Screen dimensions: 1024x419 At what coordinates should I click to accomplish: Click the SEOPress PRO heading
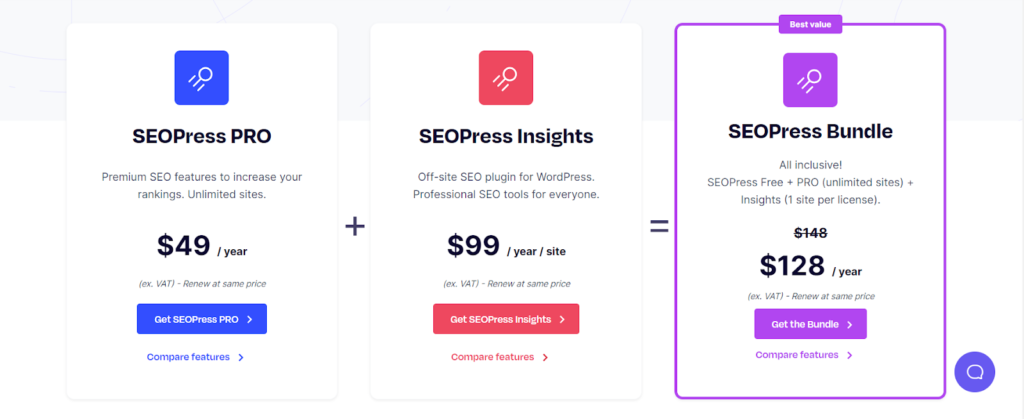[x=202, y=136]
